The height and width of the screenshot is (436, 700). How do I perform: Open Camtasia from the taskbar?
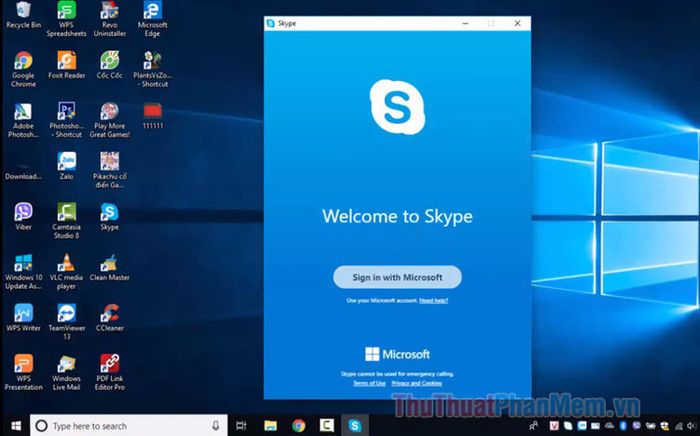[x=327, y=426]
